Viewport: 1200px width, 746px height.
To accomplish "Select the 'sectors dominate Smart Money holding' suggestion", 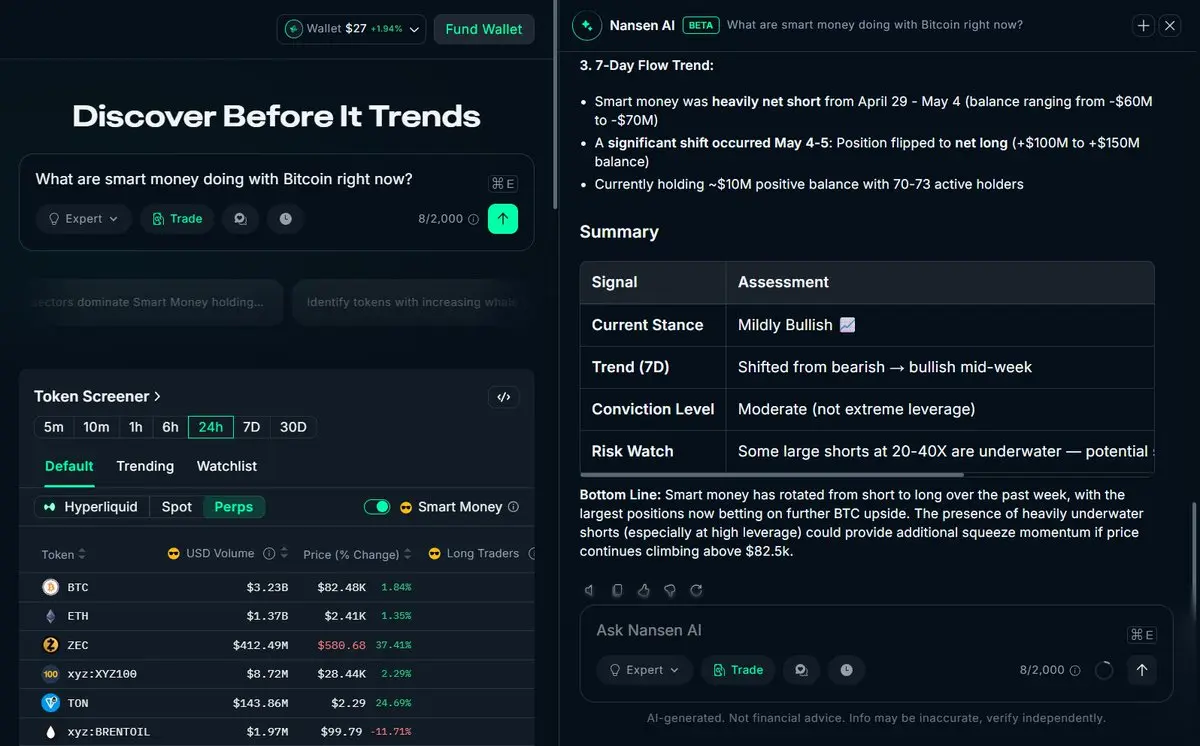I will [x=150, y=302].
